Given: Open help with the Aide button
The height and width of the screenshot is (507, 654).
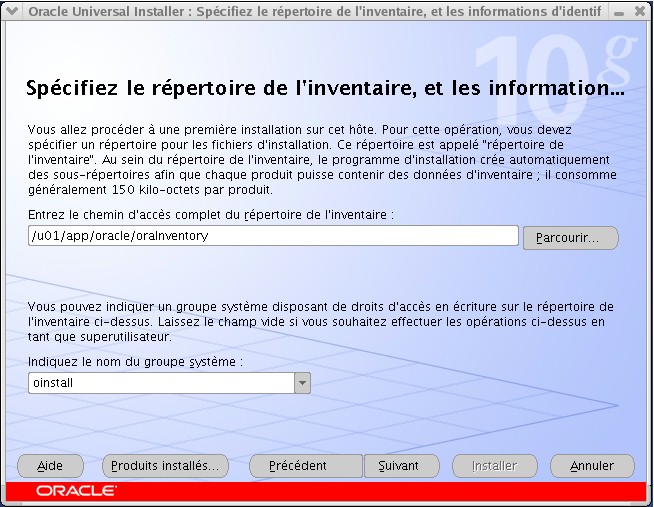Looking at the screenshot, I should coord(50,466).
